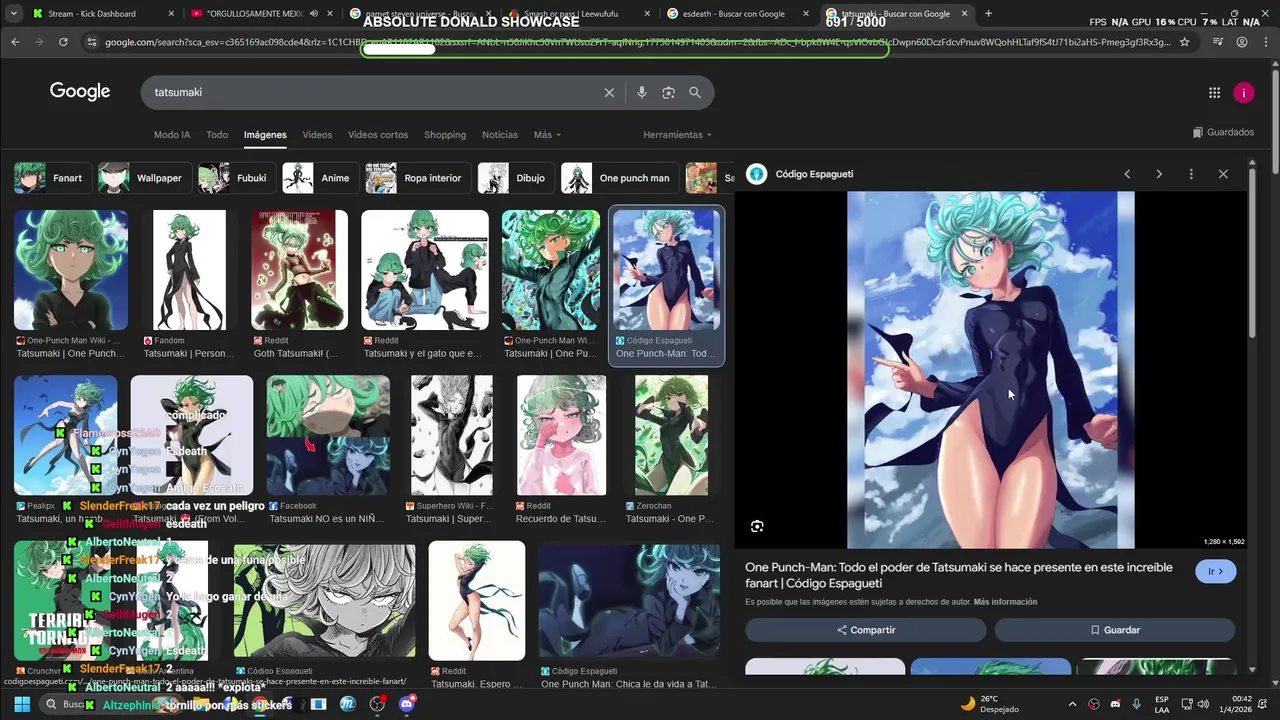Open the volume control in system tray
Screen dimensions: 1280x720
click(1203, 704)
